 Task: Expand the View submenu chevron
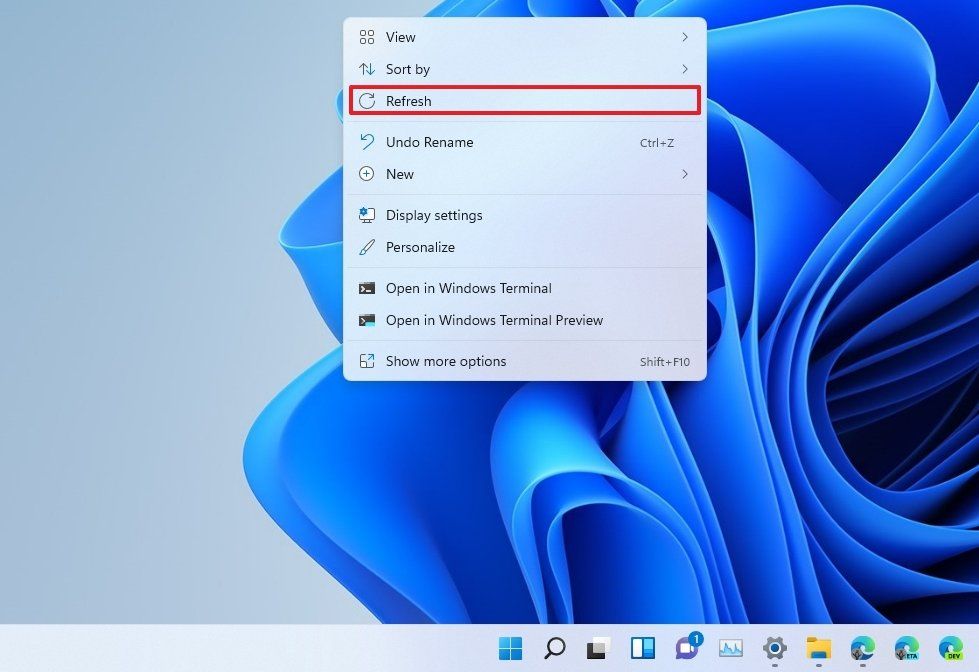(x=686, y=37)
